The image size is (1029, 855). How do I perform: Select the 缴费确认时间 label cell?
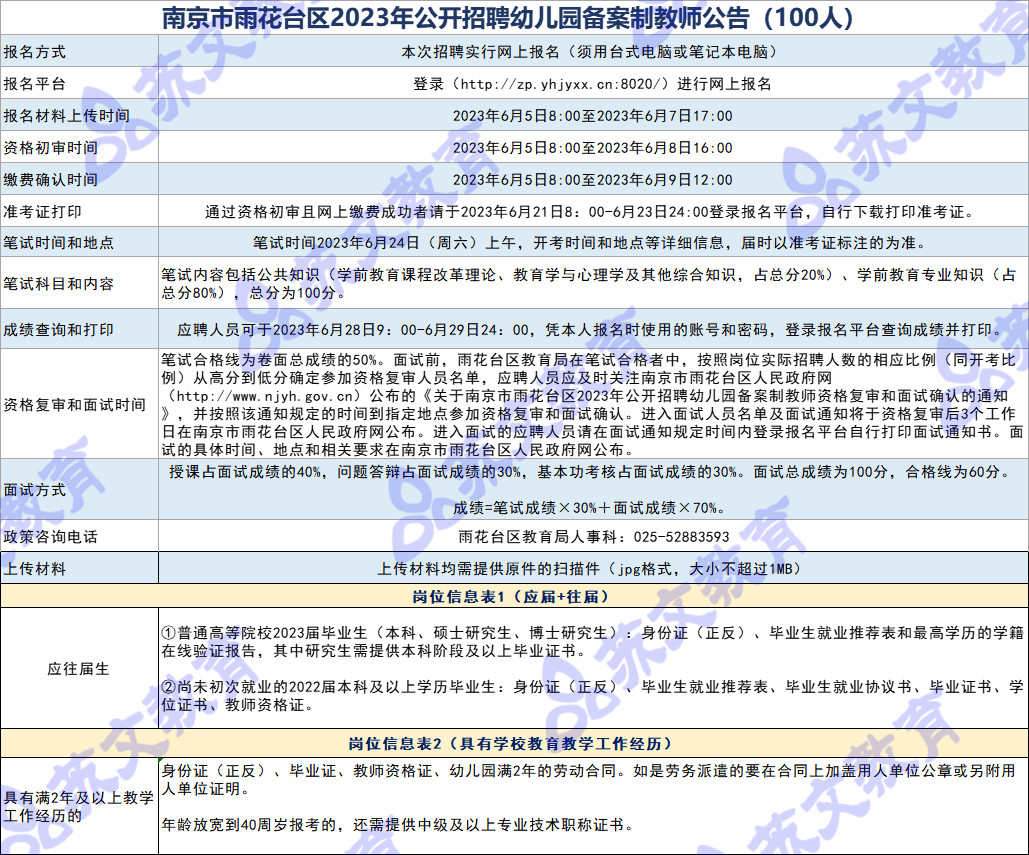pos(79,179)
